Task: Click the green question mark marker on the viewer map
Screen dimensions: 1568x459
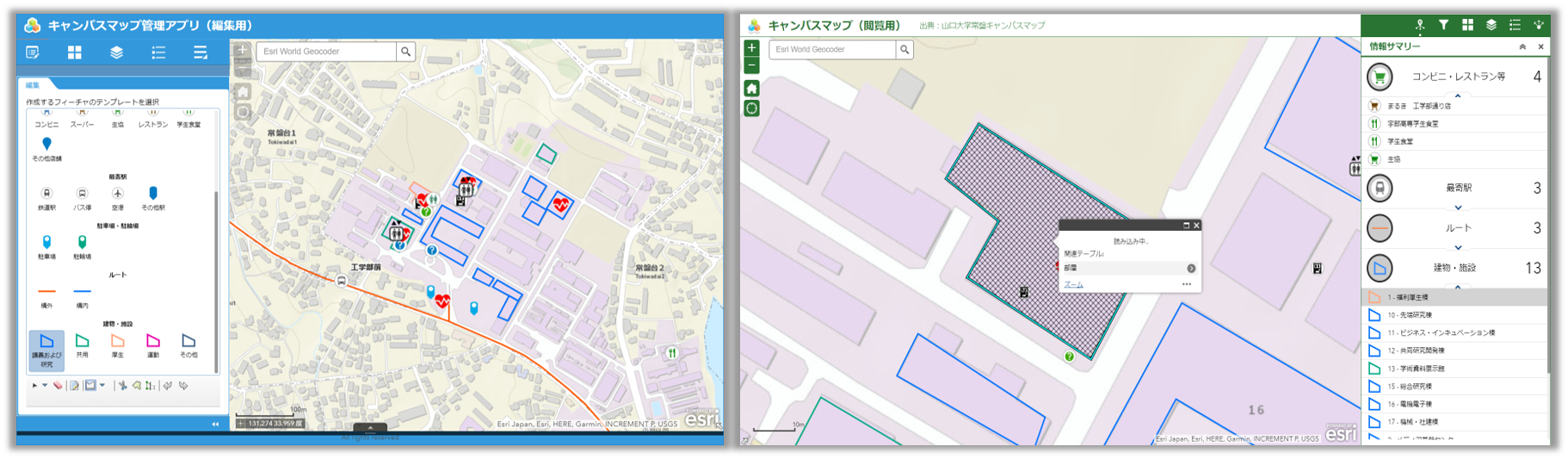Action: pyautogui.click(x=1069, y=357)
